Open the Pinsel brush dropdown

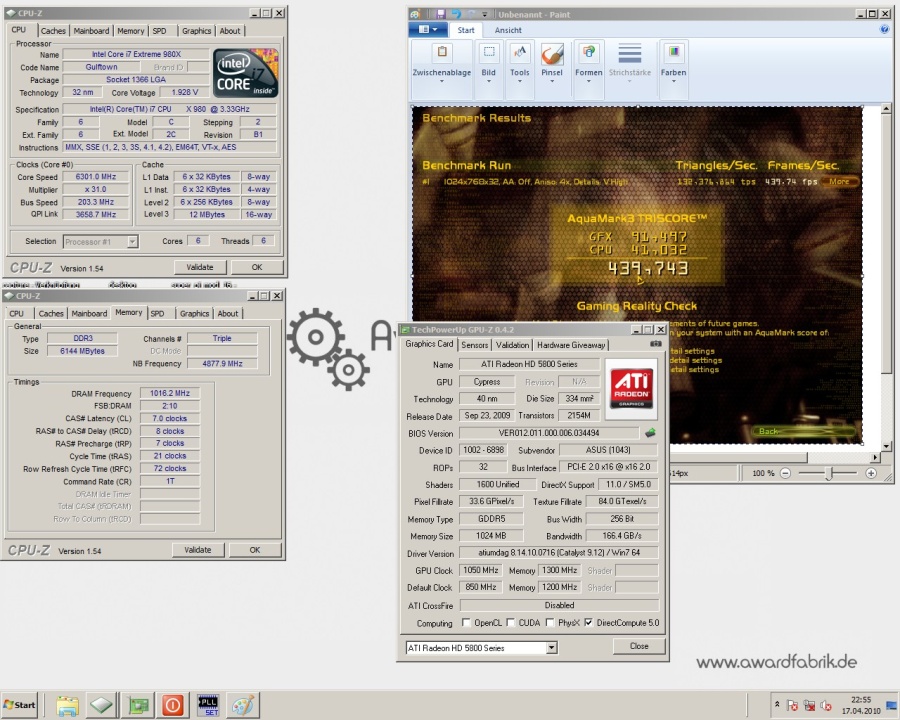(552, 67)
